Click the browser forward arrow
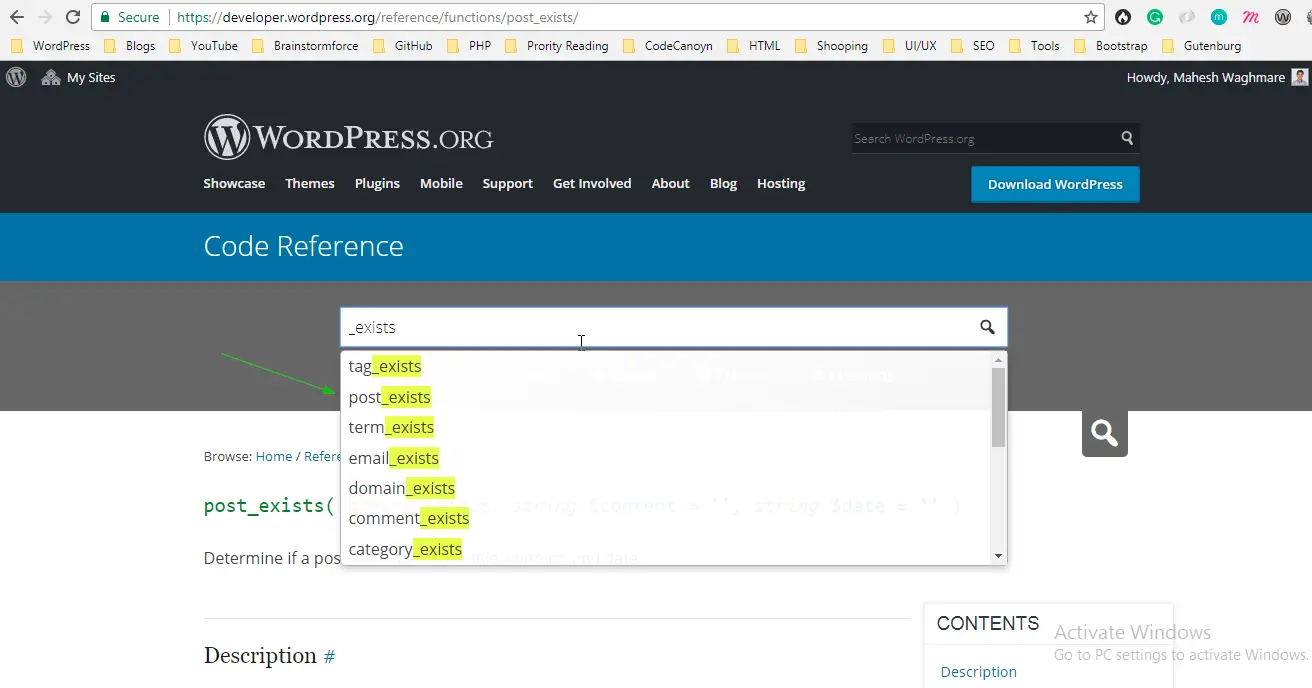The image size is (1312, 688). (45, 17)
